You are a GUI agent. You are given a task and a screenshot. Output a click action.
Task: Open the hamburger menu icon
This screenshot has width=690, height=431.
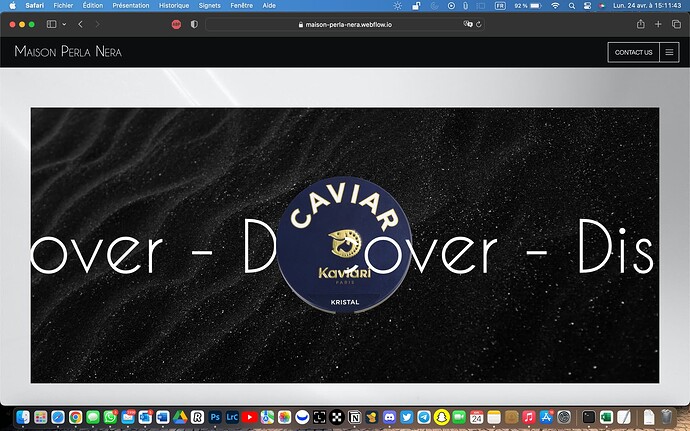(x=669, y=52)
